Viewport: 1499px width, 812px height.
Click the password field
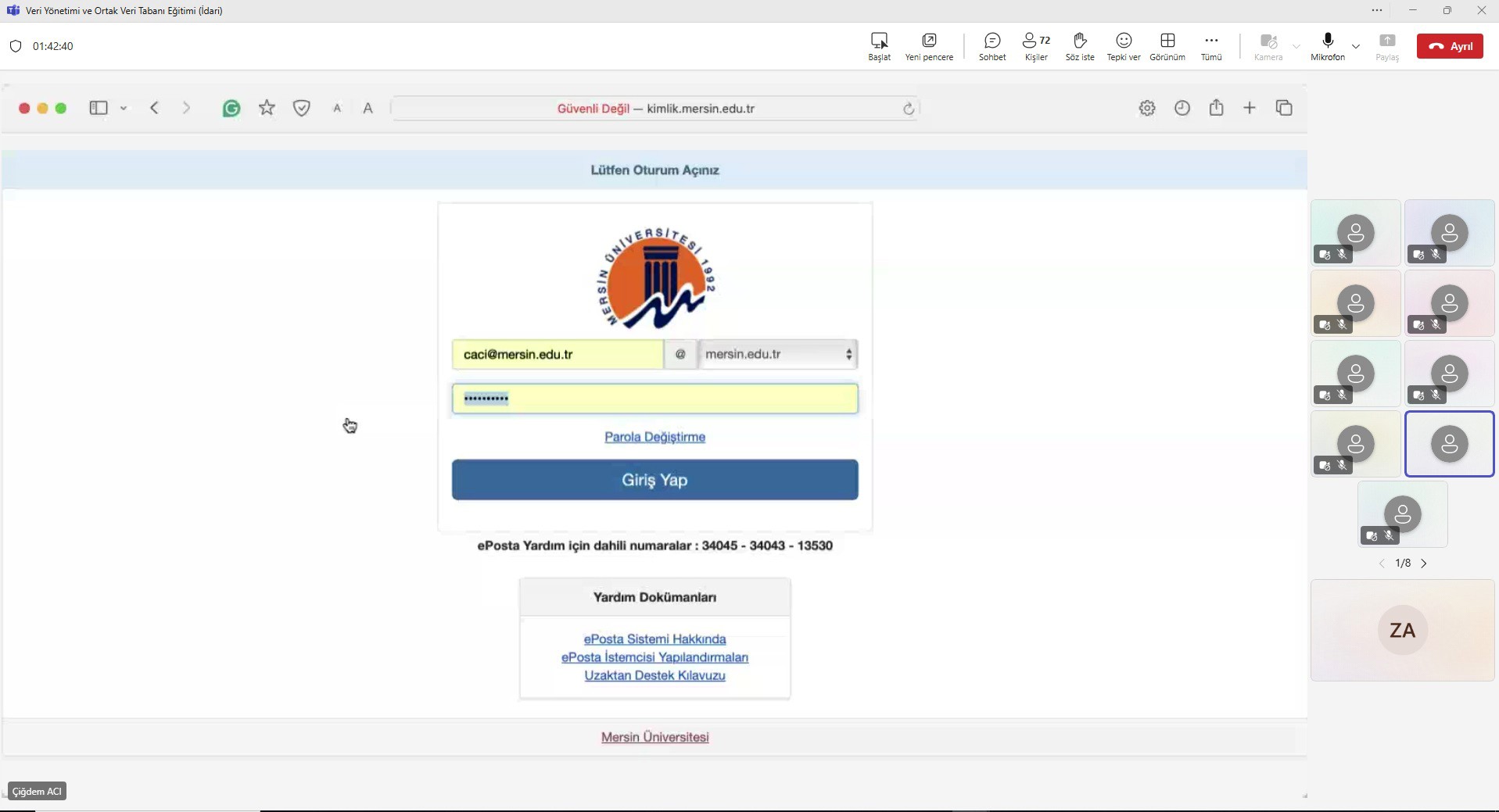coord(654,399)
